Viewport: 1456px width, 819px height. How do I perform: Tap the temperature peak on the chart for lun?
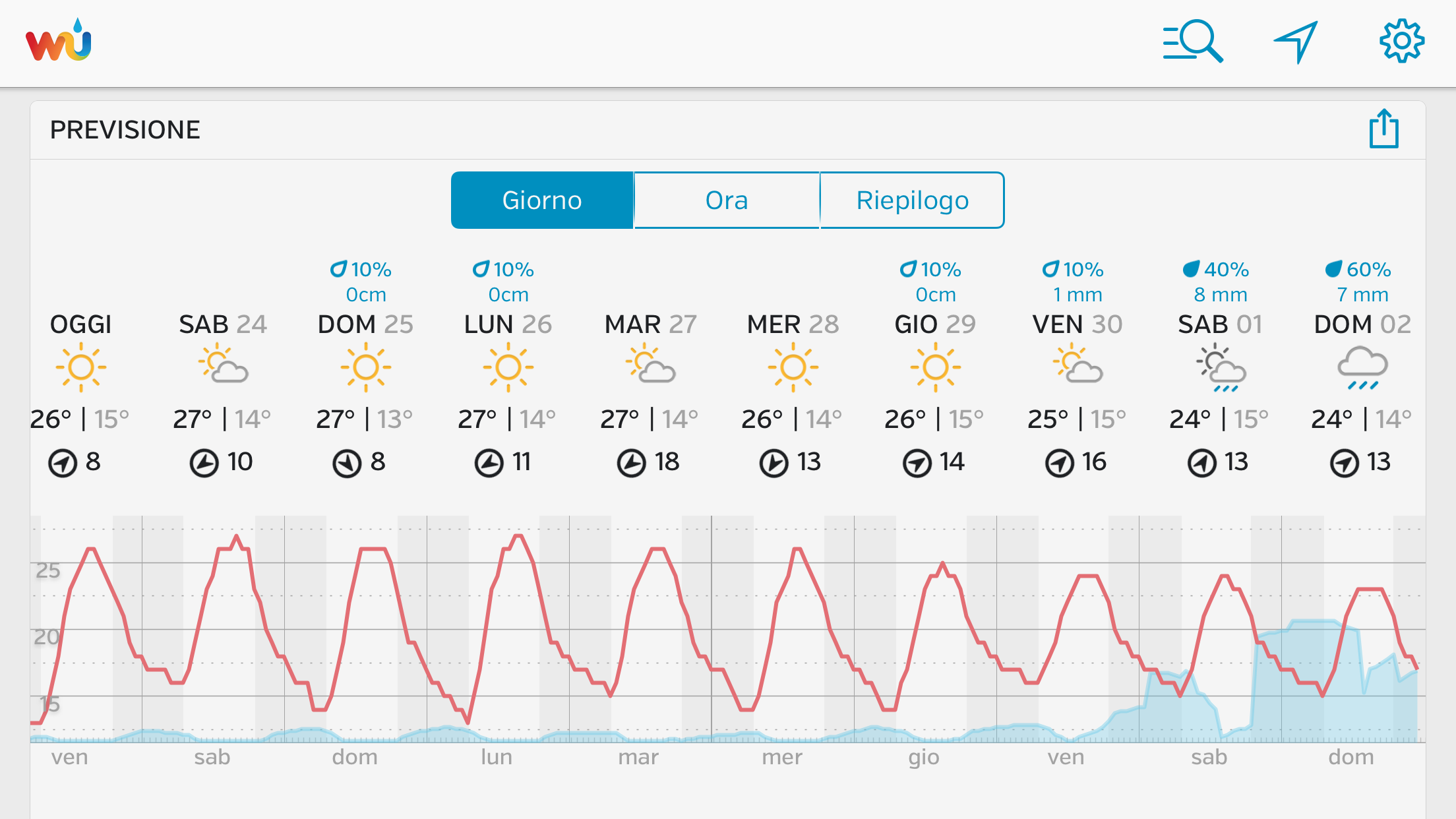(x=519, y=536)
